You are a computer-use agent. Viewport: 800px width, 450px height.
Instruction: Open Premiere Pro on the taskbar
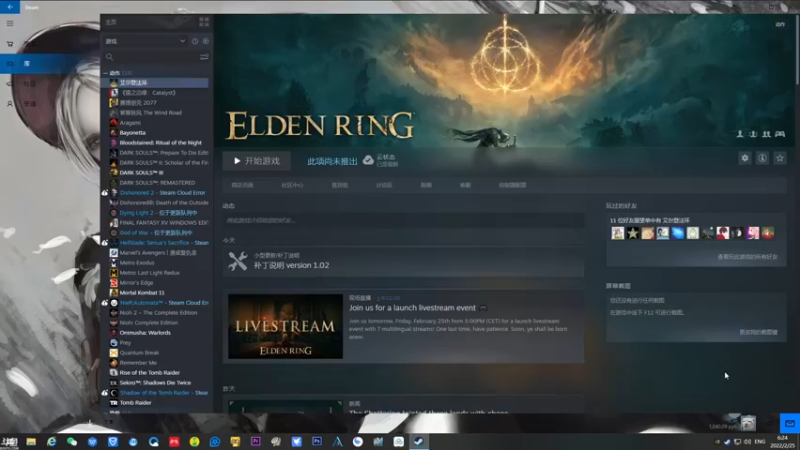point(256,442)
